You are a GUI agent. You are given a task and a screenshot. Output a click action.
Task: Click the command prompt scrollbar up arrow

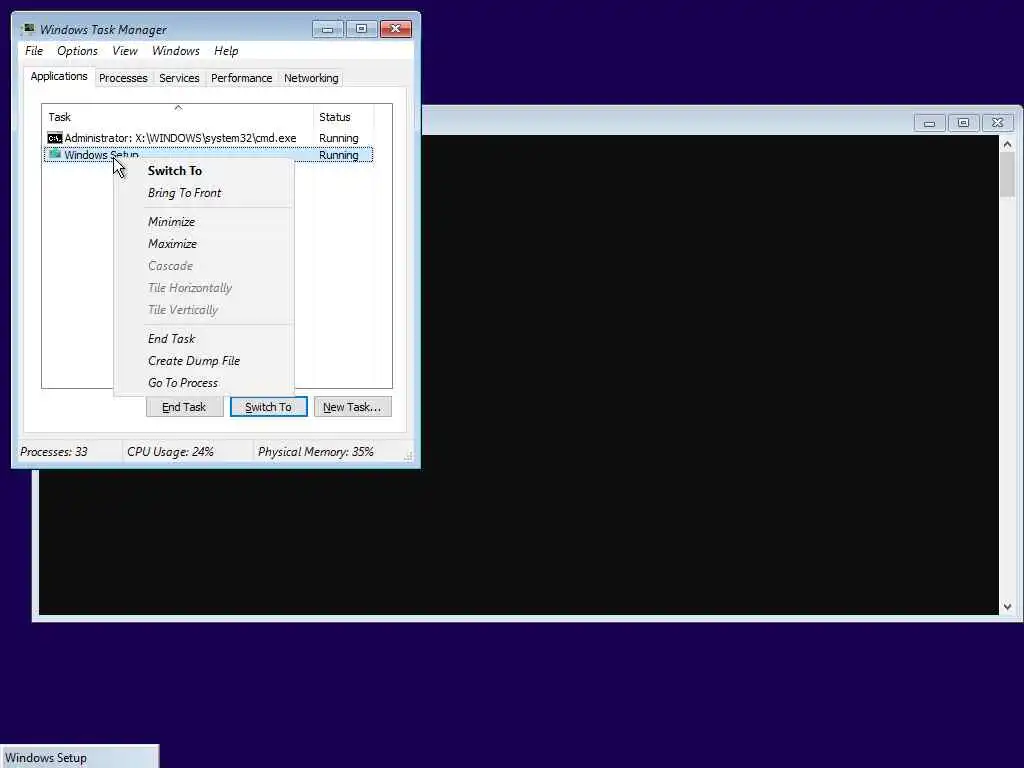point(1007,144)
